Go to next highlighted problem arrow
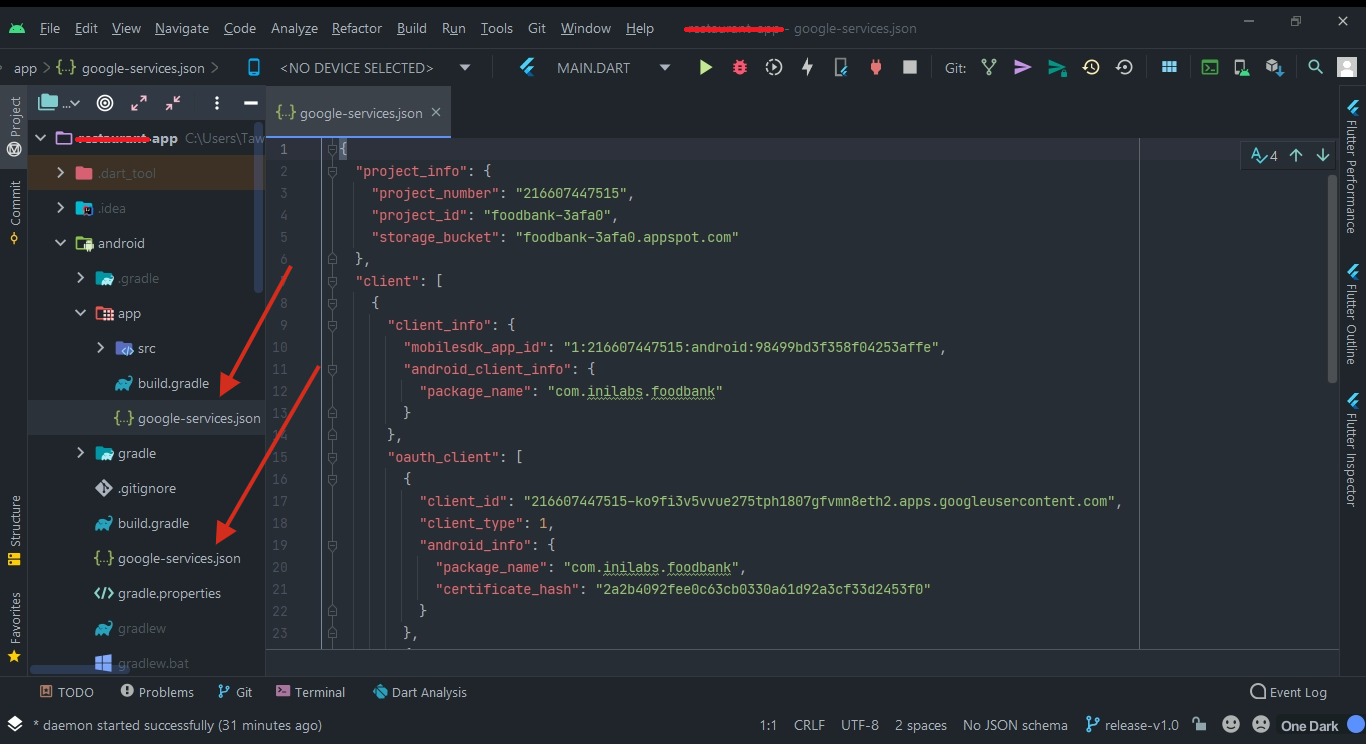The image size is (1366, 744). [x=1323, y=155]
